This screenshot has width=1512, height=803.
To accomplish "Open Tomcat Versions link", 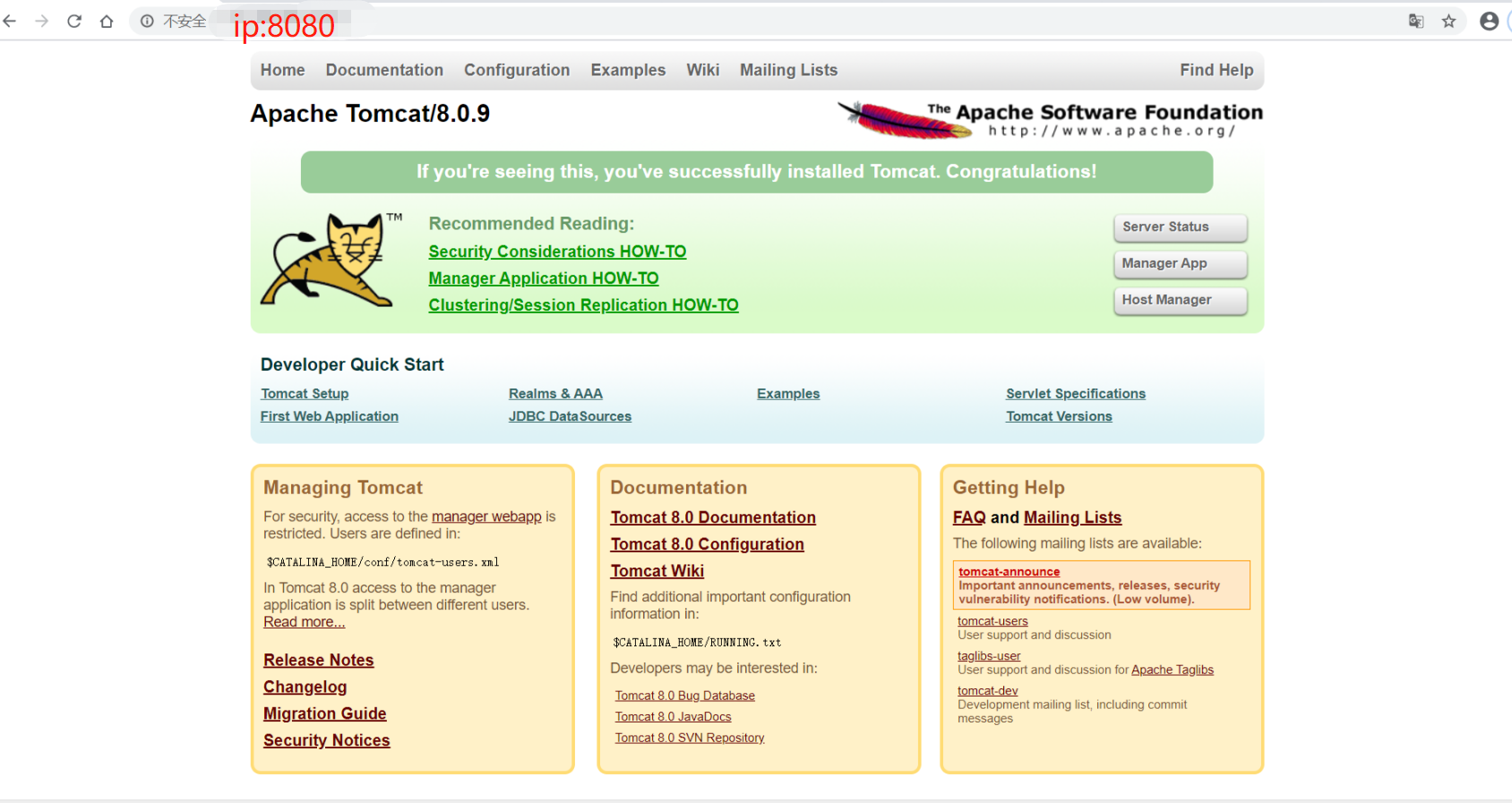I will click(x=1059, y=416).
